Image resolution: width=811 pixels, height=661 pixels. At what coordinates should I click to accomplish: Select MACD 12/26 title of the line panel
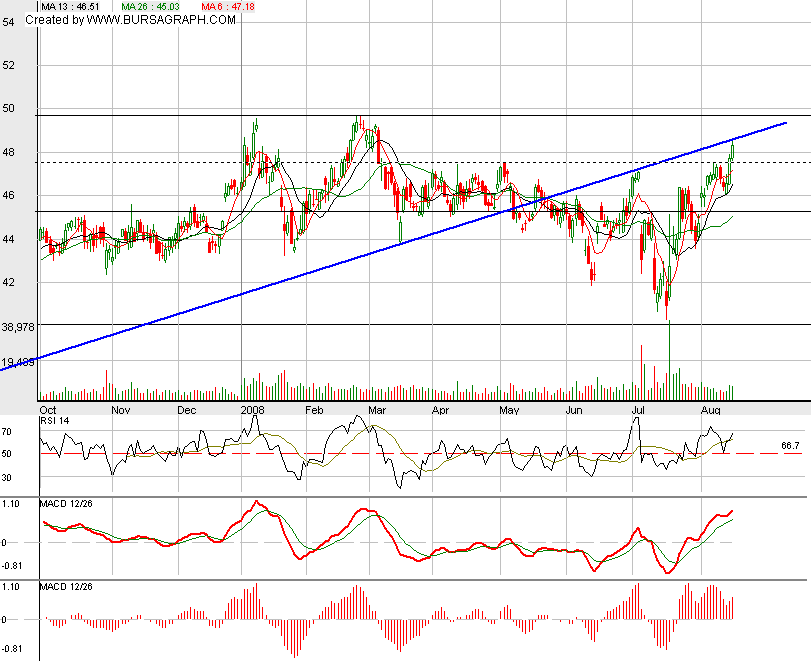[66, 504]
